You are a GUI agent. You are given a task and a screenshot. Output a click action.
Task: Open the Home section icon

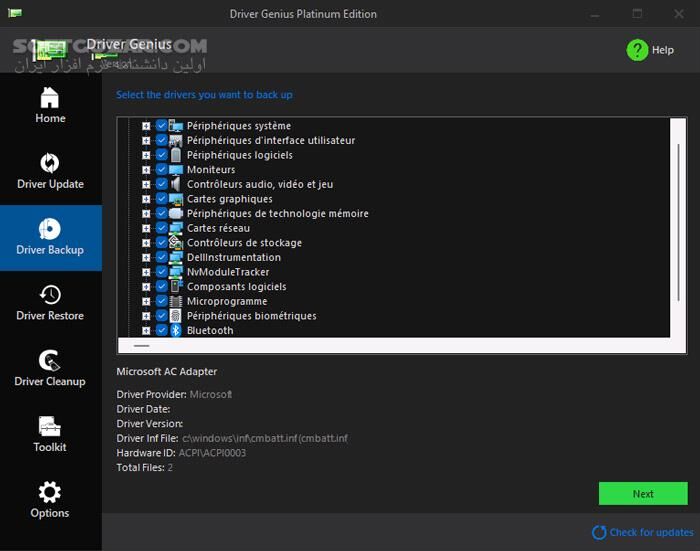pos(50,97)
